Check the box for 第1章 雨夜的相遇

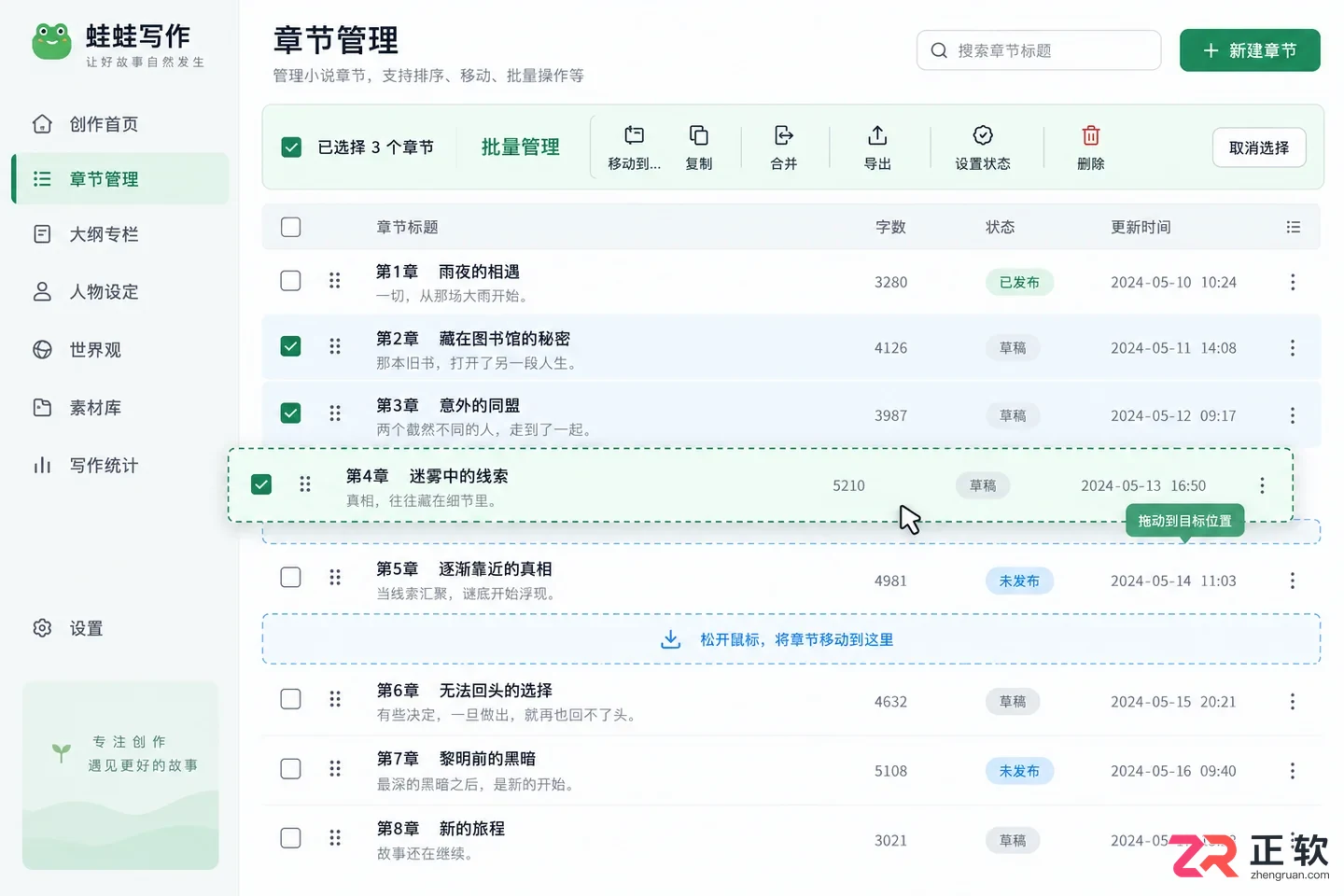tap(291, 281)
